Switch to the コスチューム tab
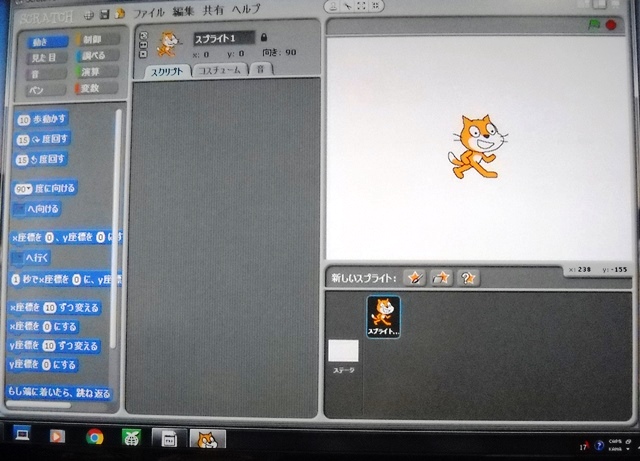The height and width of the screenshot is (461, 640). (x=220, y=70)
